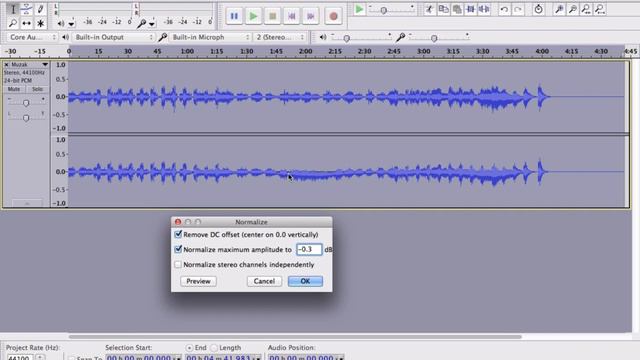640x360 pixels.
Task: Click OK in Normalize dialog
Action: (305, 281)
